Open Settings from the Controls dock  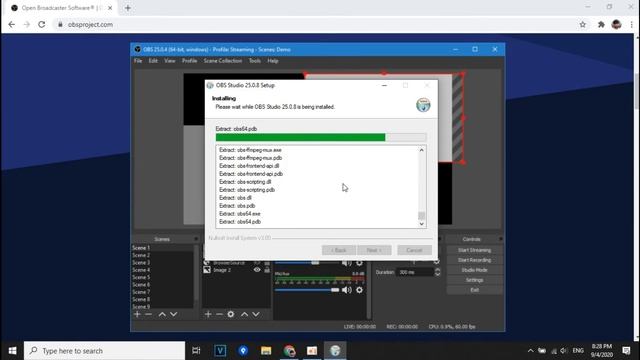click(x=474, y=280)
